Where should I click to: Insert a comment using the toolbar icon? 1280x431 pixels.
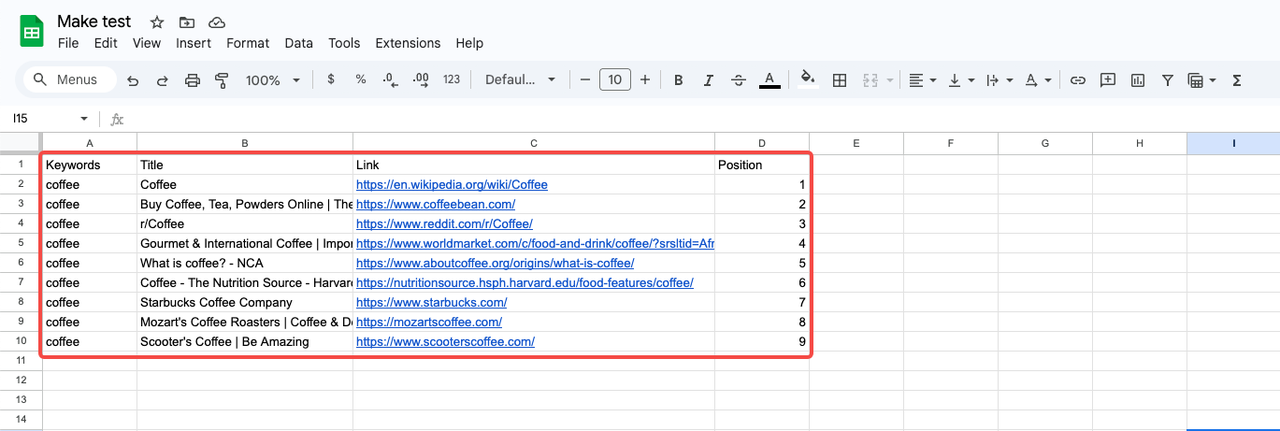1108,80
